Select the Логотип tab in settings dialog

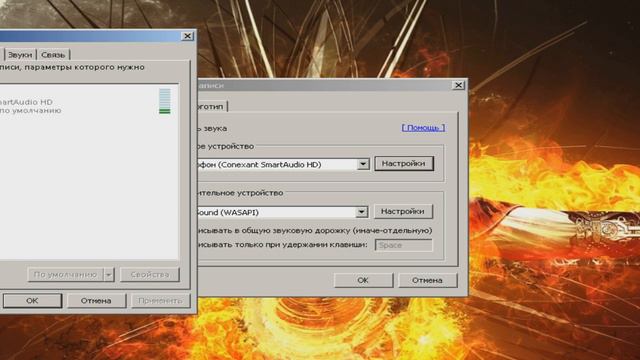[x=212, y=106]
